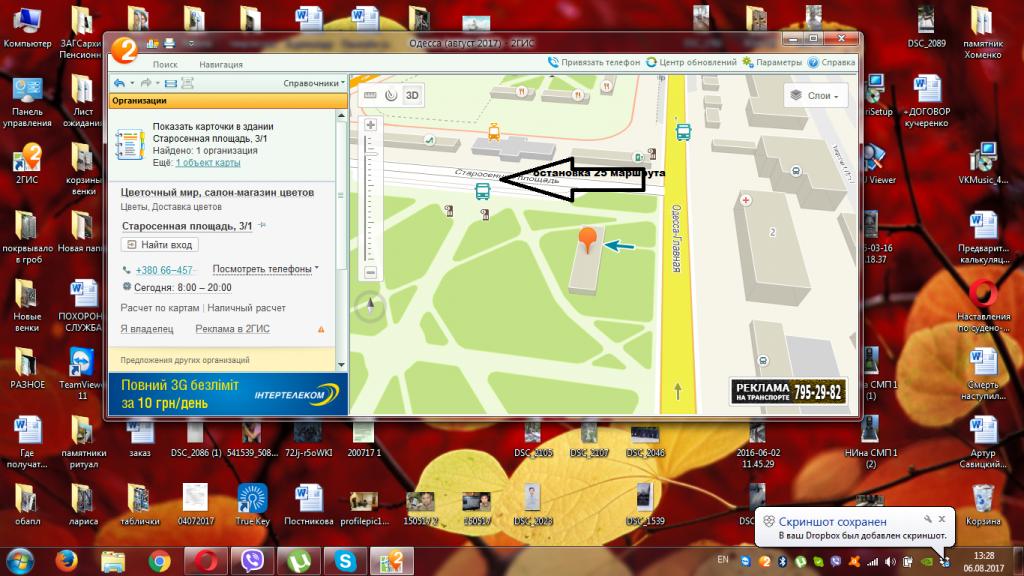The height and width of the screenshot is (576, 1024).
Task: Zoom in with the map plus button
Action: click(x=370, y=125)
